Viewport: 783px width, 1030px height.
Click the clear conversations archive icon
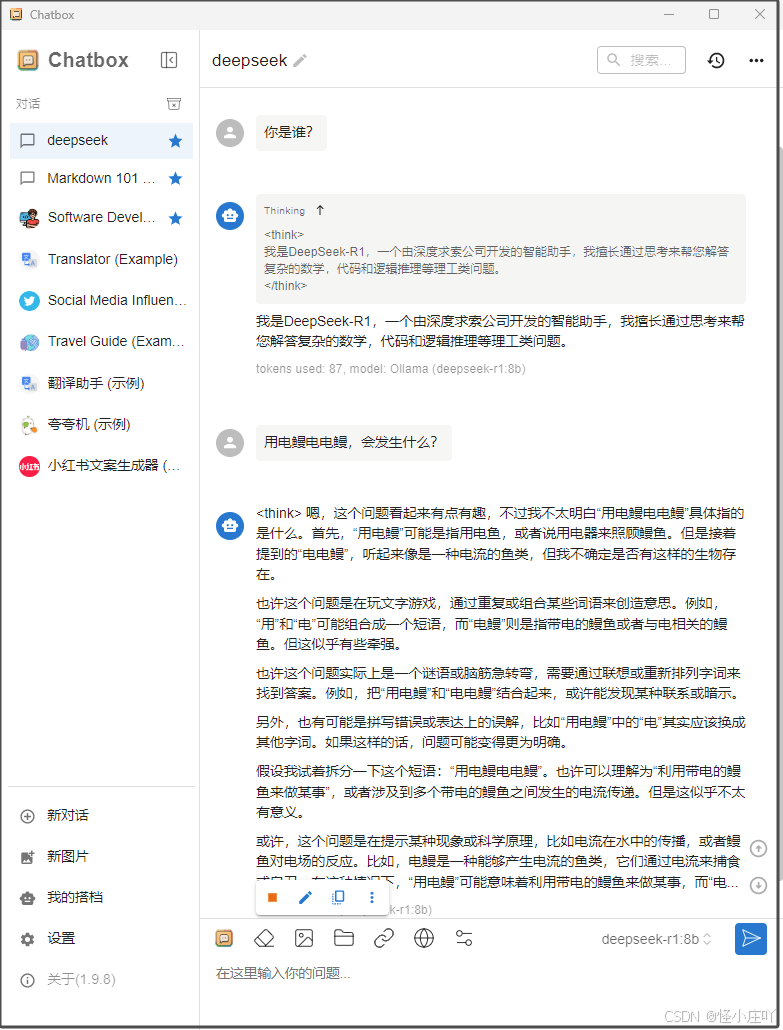point(174,104)
